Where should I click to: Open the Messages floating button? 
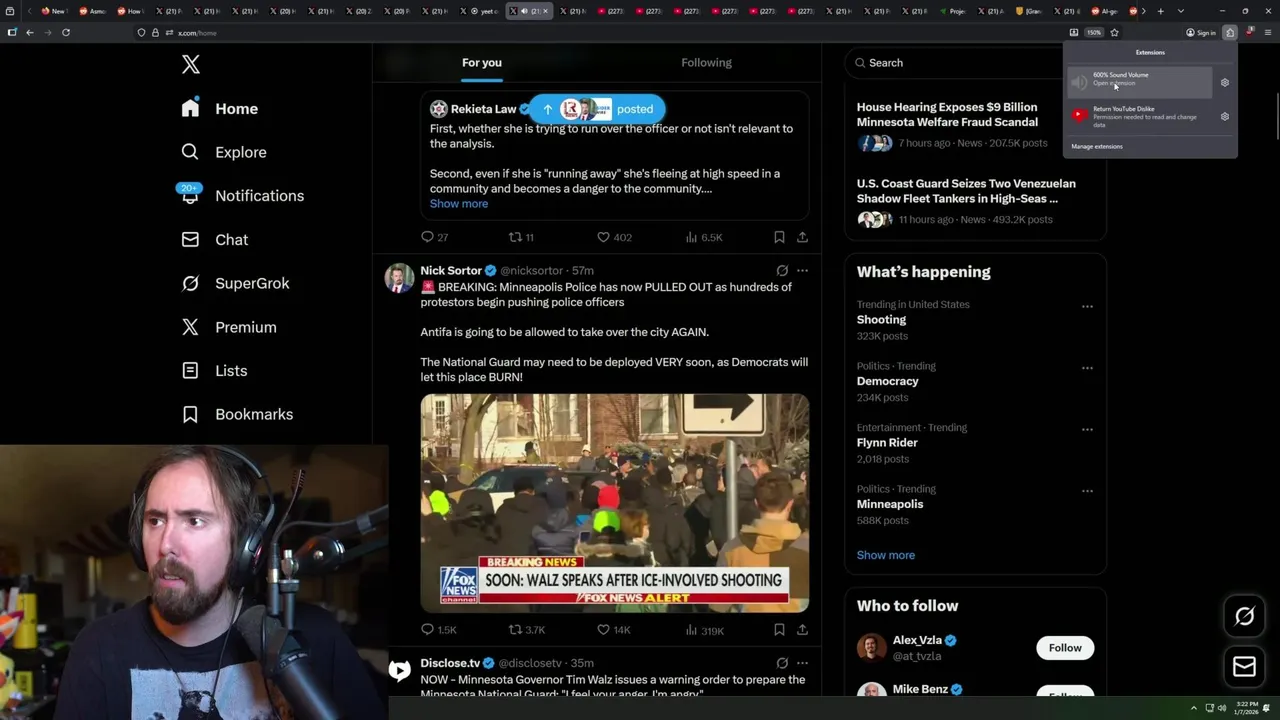coord(1244,667)
